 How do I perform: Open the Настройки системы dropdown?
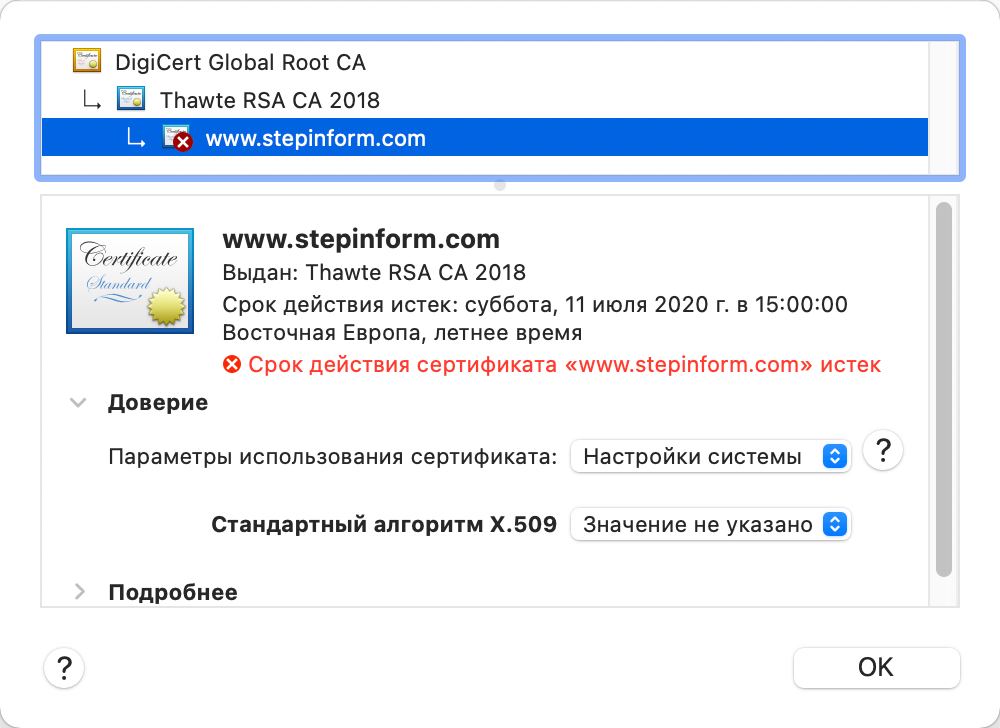pos(710,456)
